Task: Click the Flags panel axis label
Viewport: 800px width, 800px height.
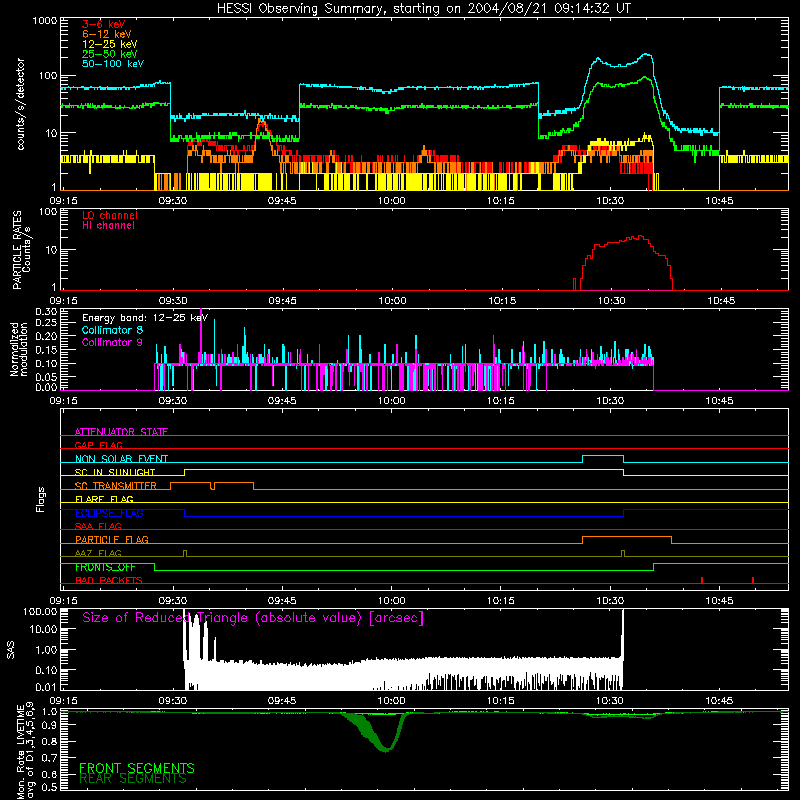Action: 40,499
